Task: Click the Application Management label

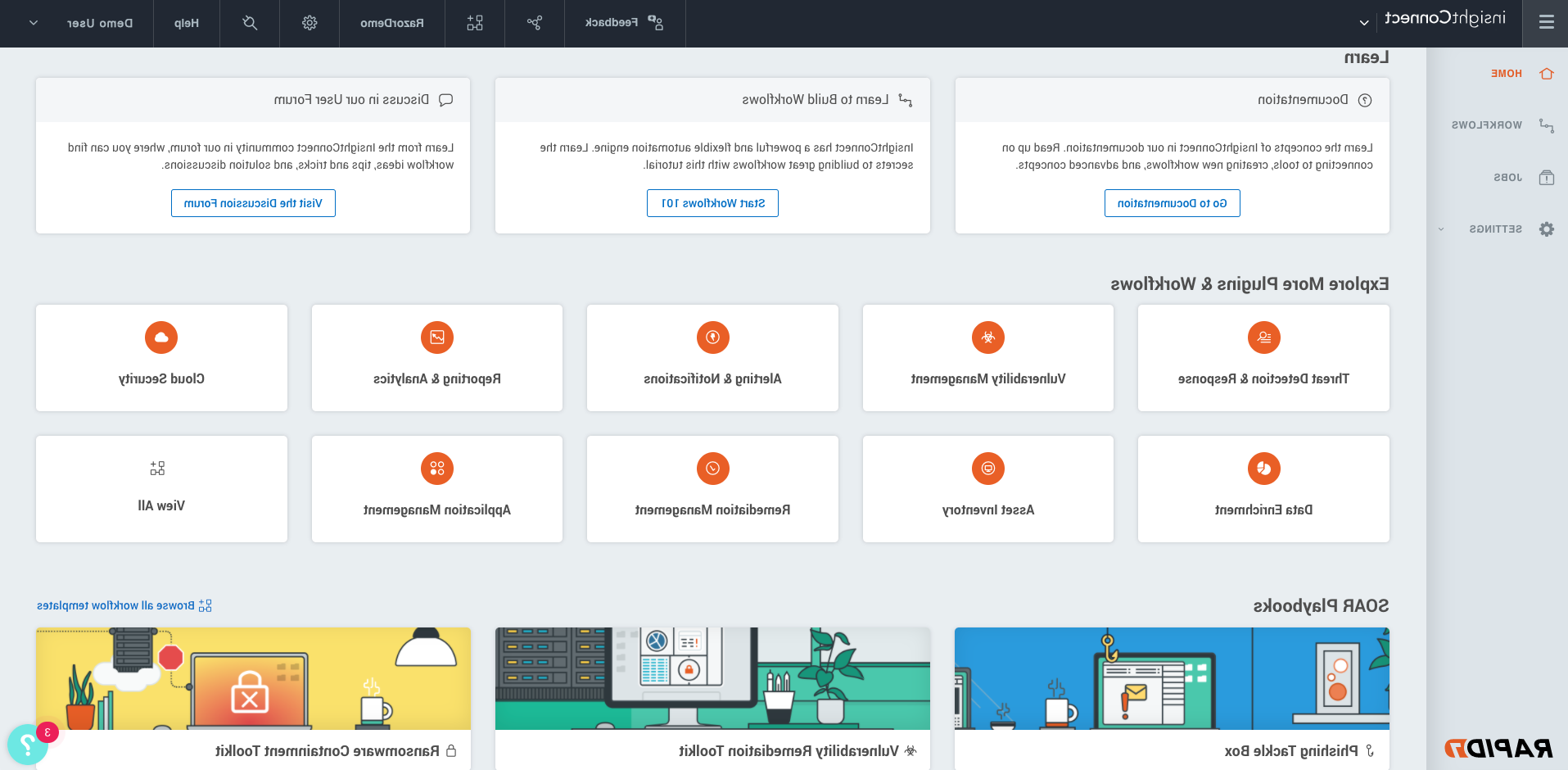Action: (437, 510)
